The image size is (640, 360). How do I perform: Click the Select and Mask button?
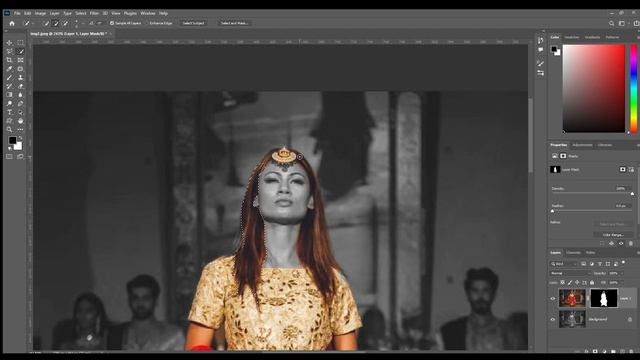coord(234,23)
